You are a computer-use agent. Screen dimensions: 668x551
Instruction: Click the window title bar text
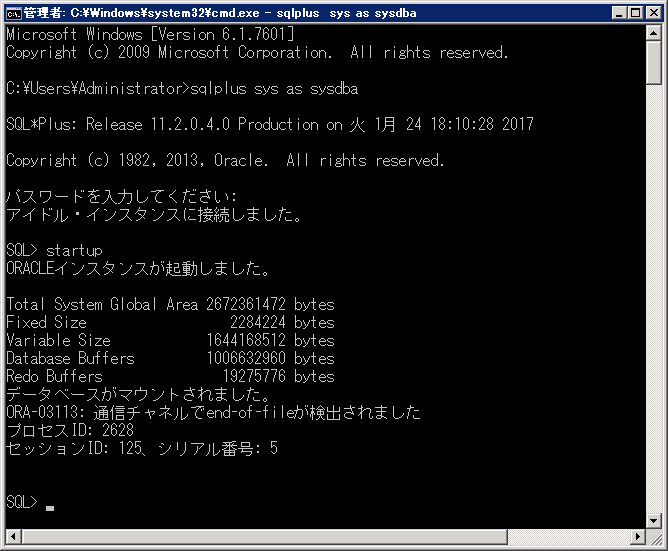[220, 13]
